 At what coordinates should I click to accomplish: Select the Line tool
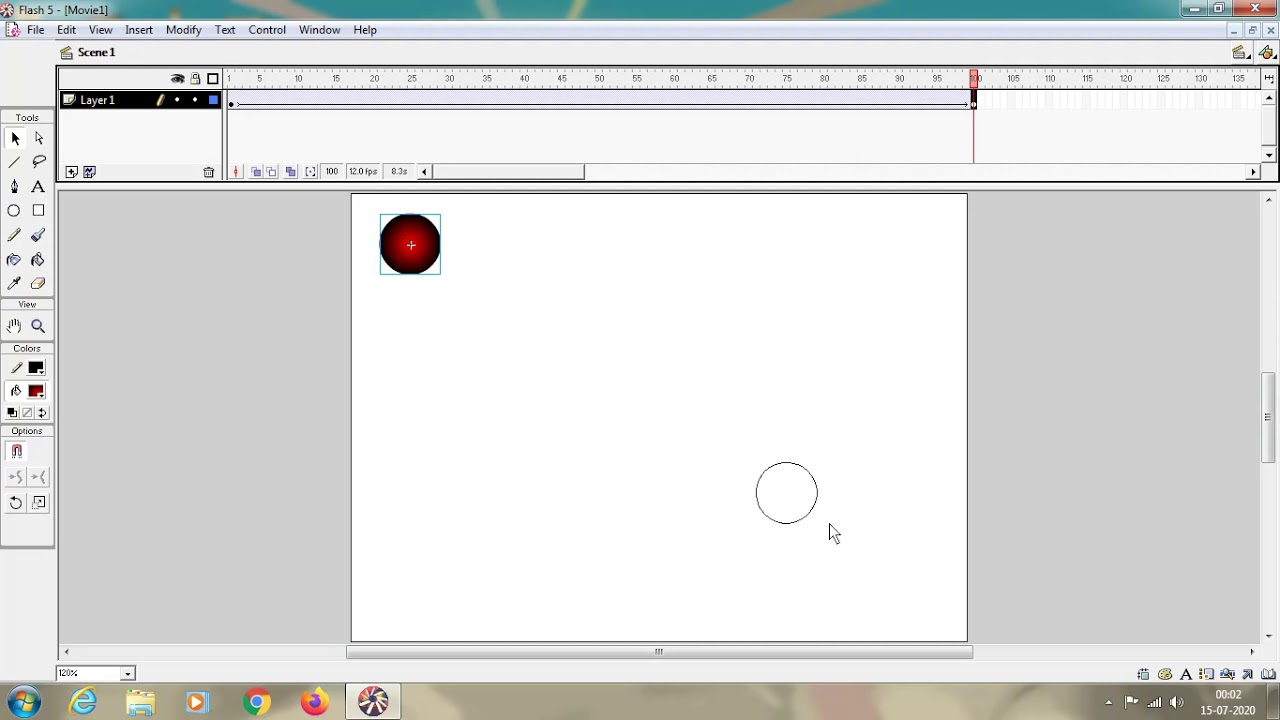(x=15, y=163)
